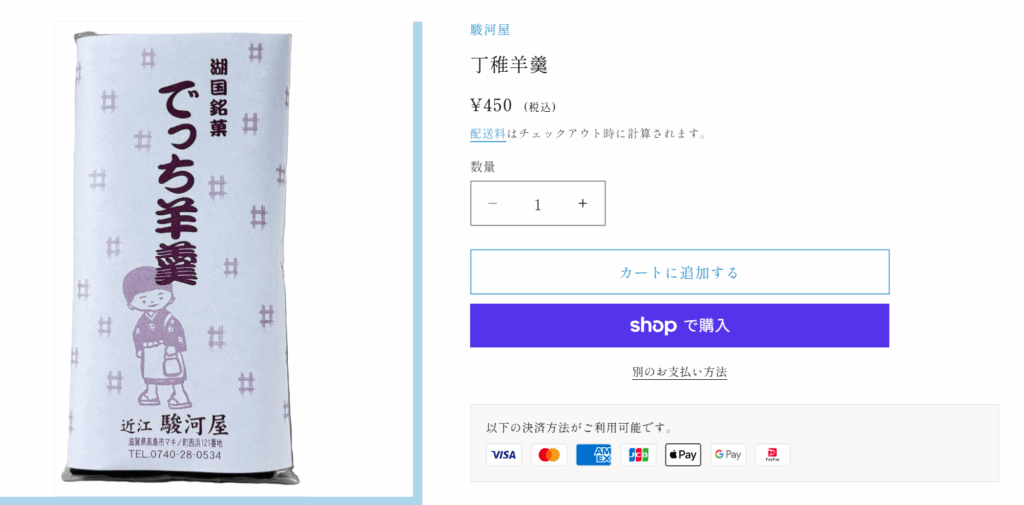Click the quantity number field

coord(538,204)
